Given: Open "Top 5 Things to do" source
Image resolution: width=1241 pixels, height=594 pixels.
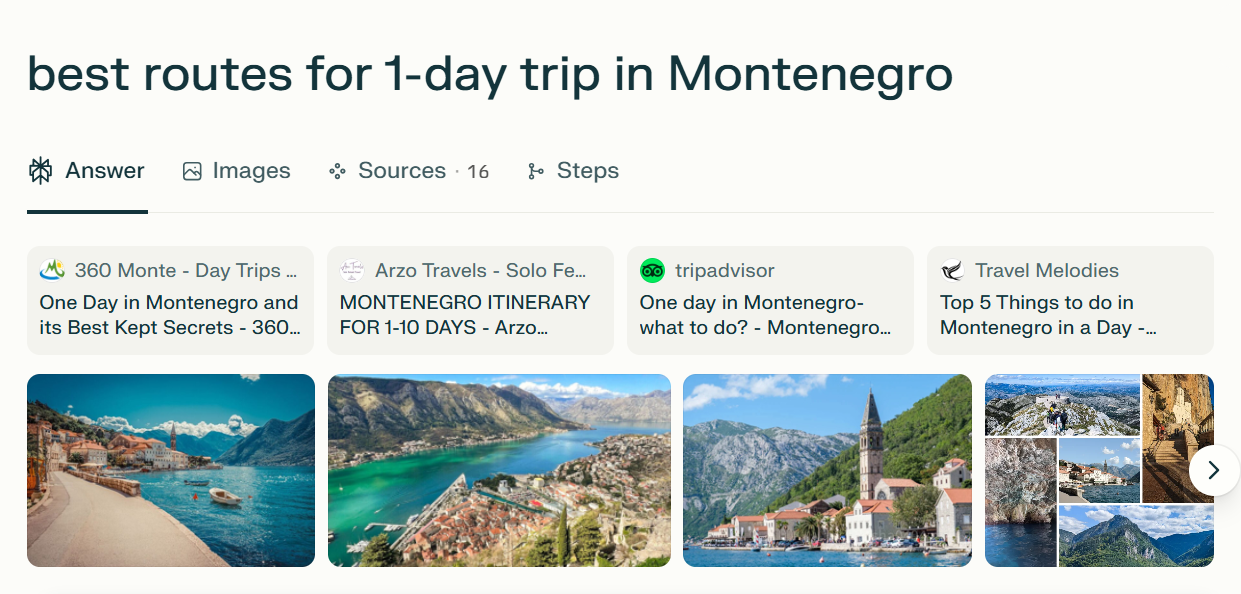Looking at the screenshot, I should click(x=1070, y=314).
